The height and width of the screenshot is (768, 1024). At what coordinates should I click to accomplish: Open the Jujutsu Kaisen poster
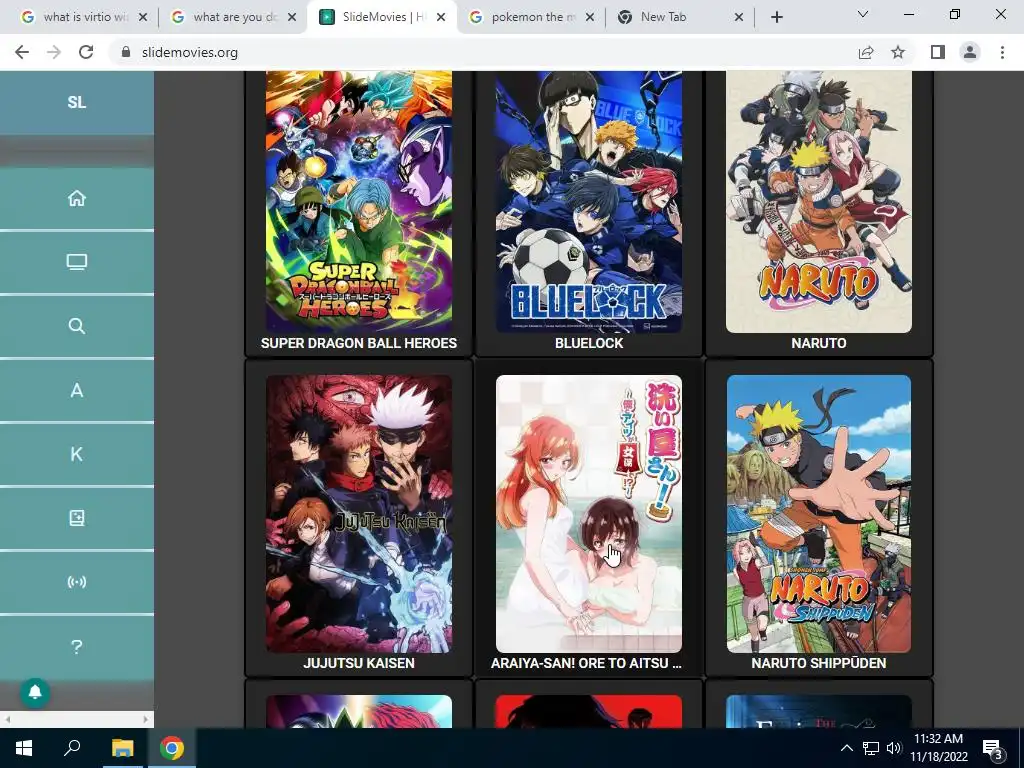click(359, 513)
